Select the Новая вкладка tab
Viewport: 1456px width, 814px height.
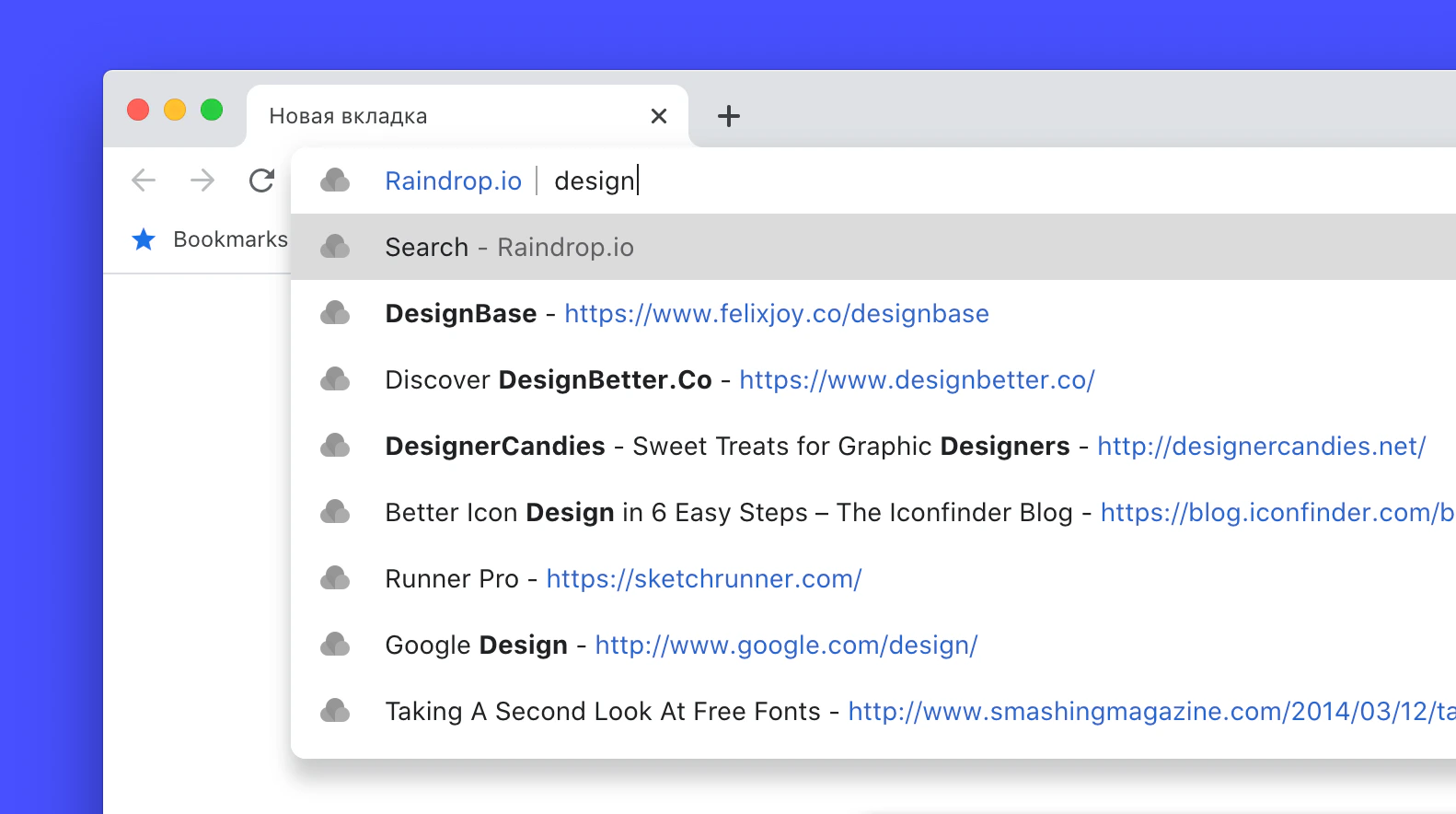coord(468,116)
